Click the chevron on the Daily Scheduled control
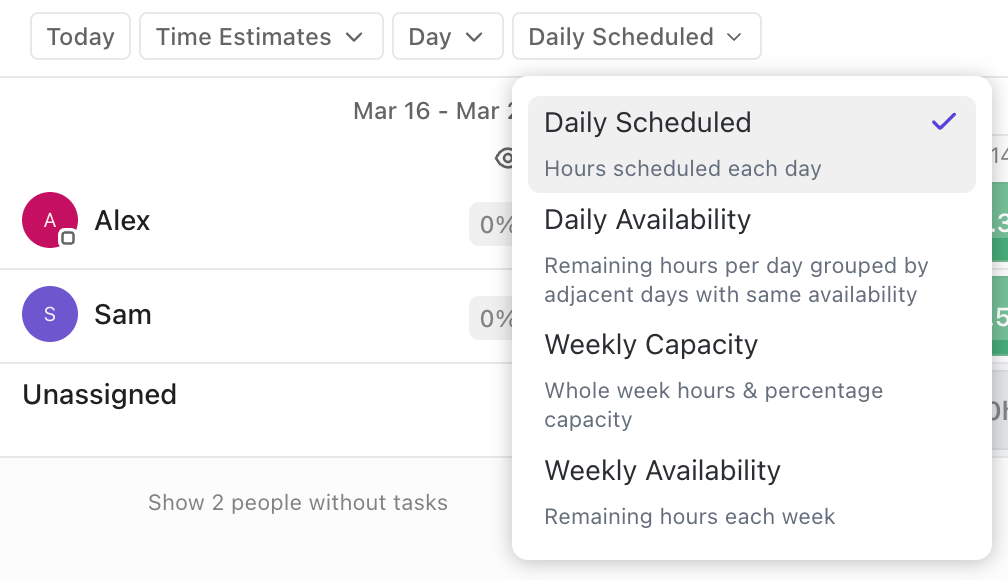Screen dimensions: 1008x580 pyautogui.click(x=733, y=36)
